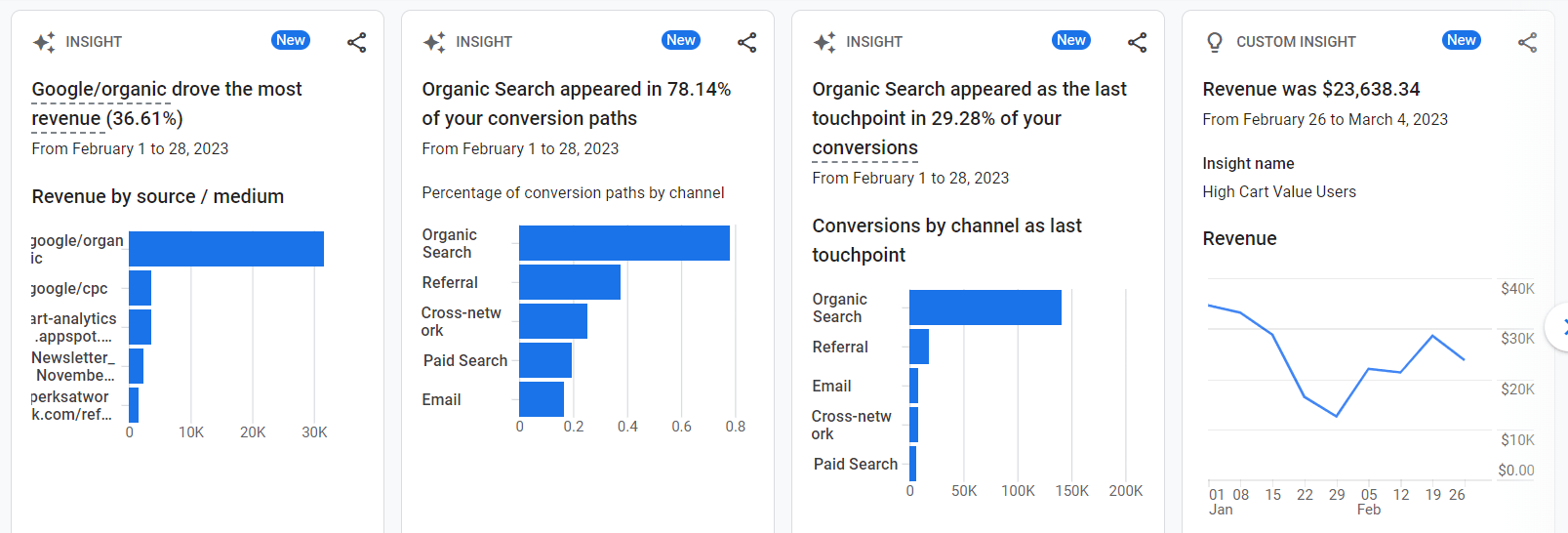
Task: Click 'From February 26 to March 4, 2023' text
Action: [1325, 119]
